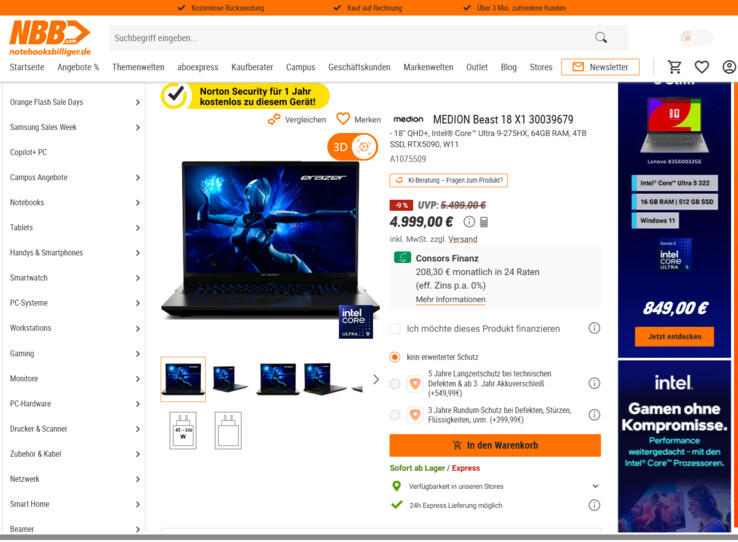This screenshot has height=542, width=738.
Task: Click the search magnifier icon
Action: tap(601, 38)
